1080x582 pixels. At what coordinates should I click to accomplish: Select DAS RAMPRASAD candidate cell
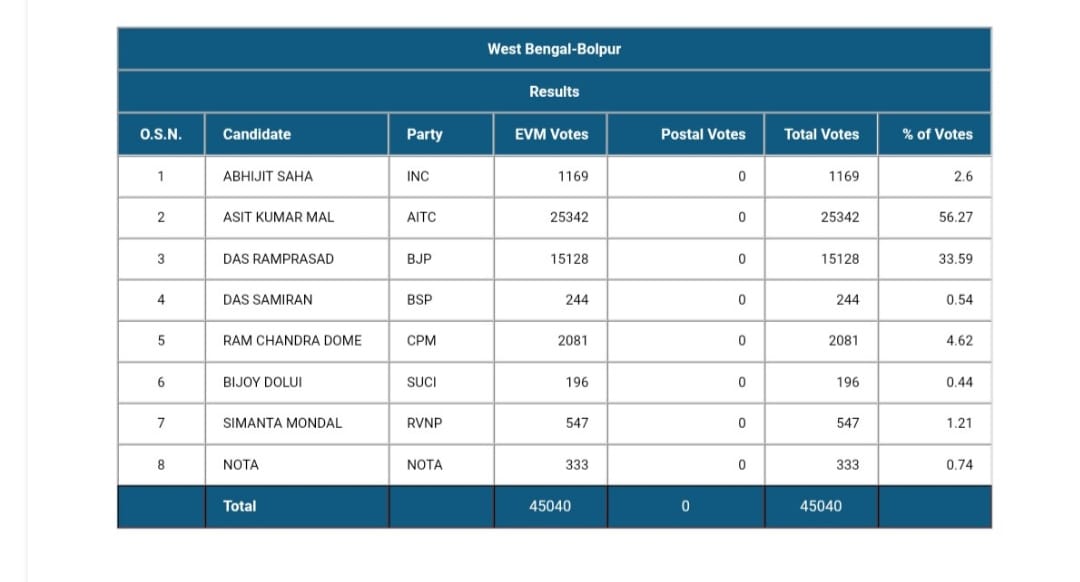click(x=297, y=259)
